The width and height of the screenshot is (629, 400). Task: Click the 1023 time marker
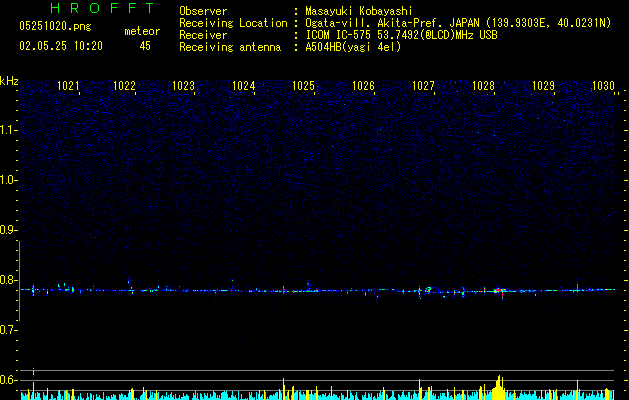[x=183, y=86]
